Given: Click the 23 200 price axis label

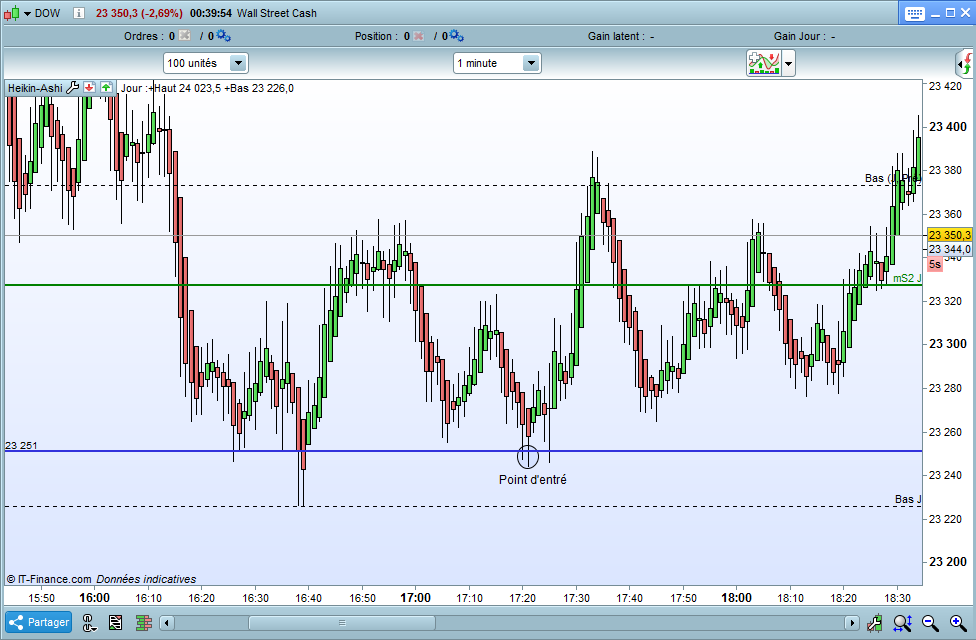Looking at the screenshot, I should point(948,562).
